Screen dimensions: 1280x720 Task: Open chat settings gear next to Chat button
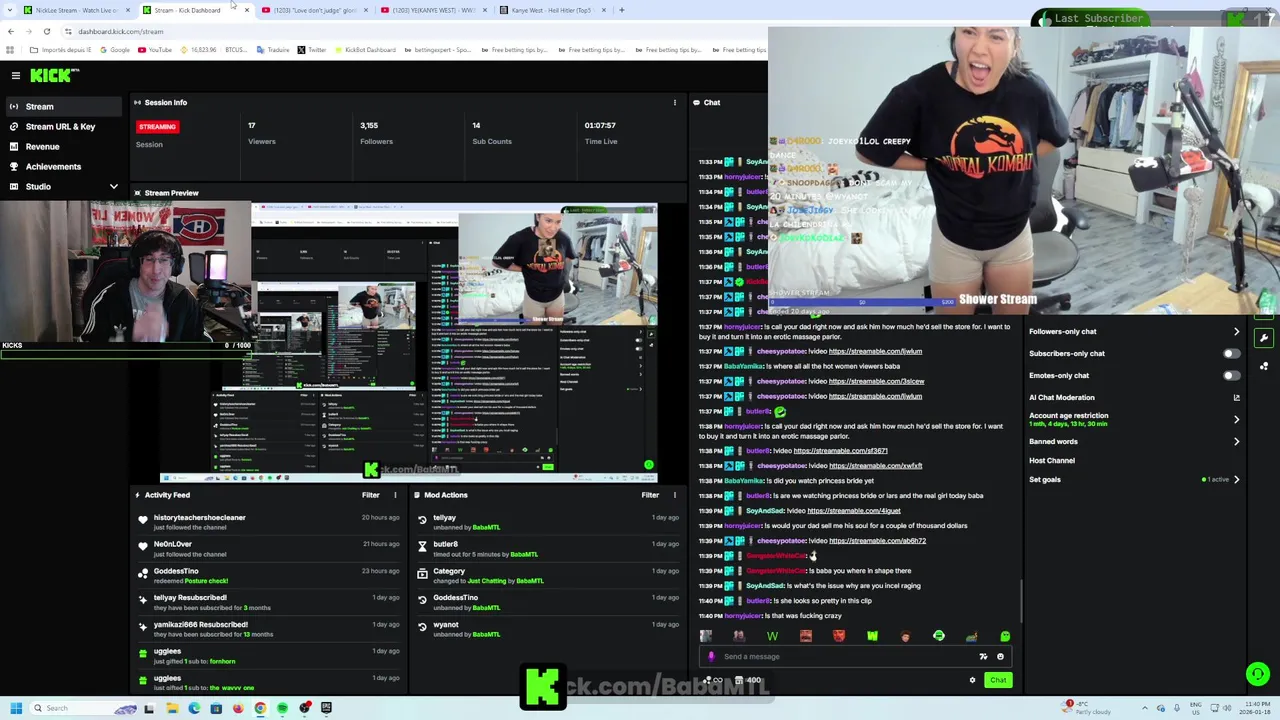click(x=972, y=680)
